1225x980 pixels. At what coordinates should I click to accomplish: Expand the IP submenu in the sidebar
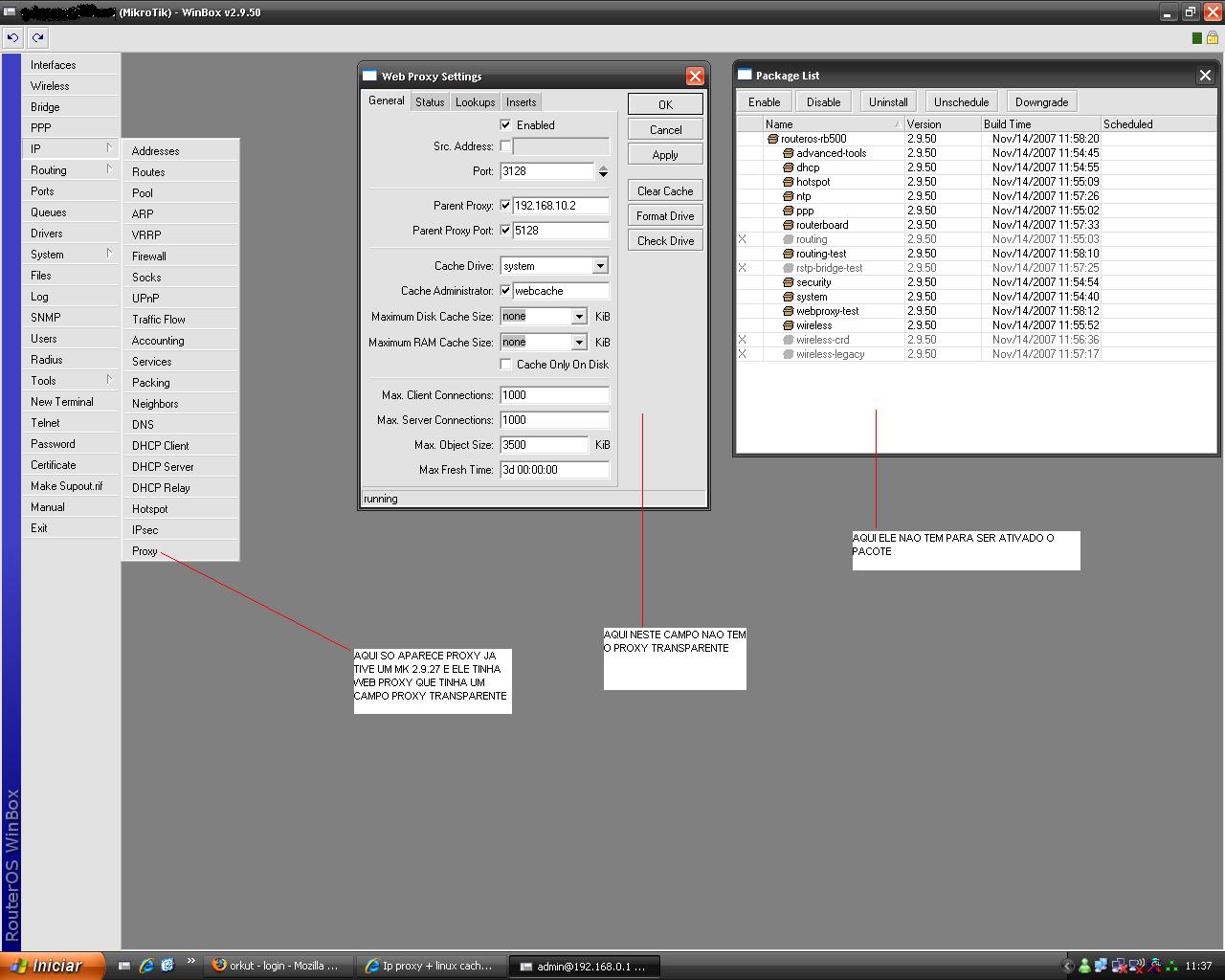70,148
